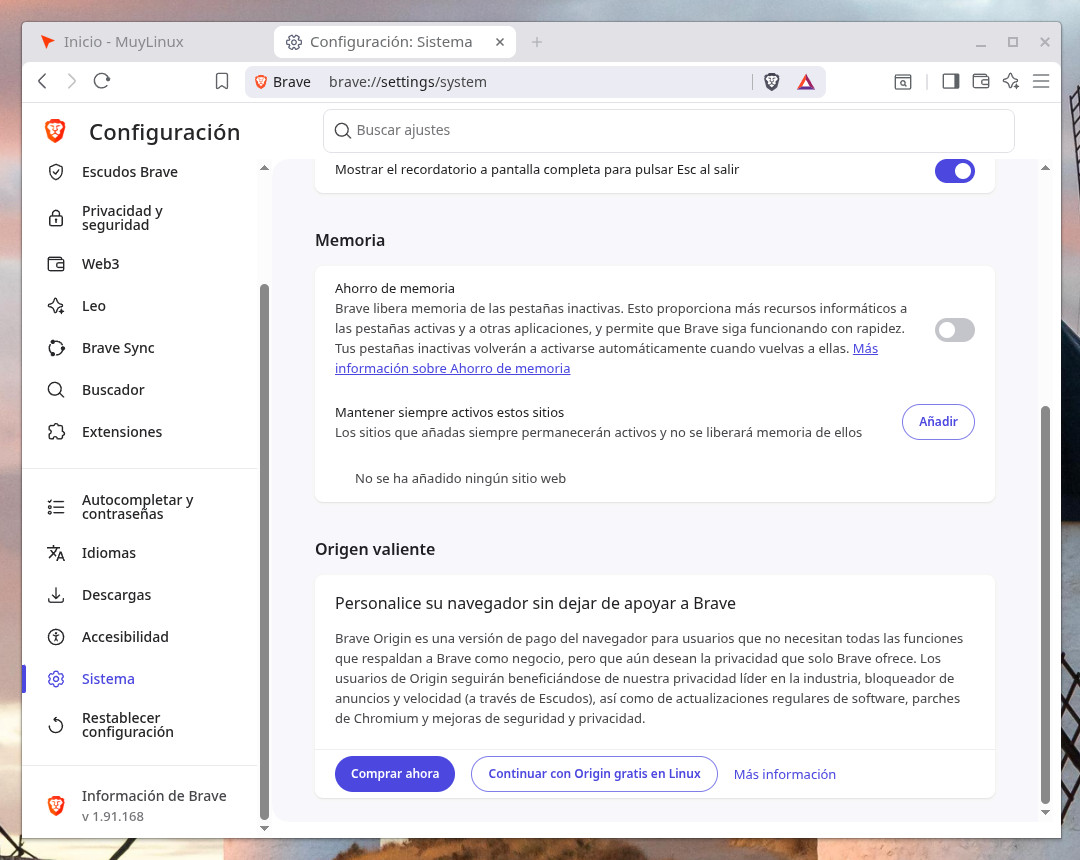Screen dimensions: 1080x860
Task: Click the wallet icon beside Web3
Action: tap(56, 264)
